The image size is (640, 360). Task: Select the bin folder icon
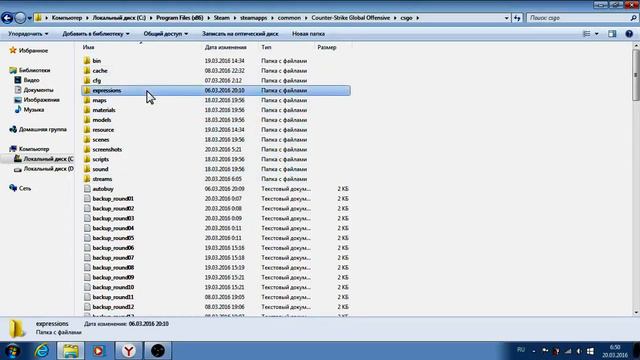click(87, 60)
